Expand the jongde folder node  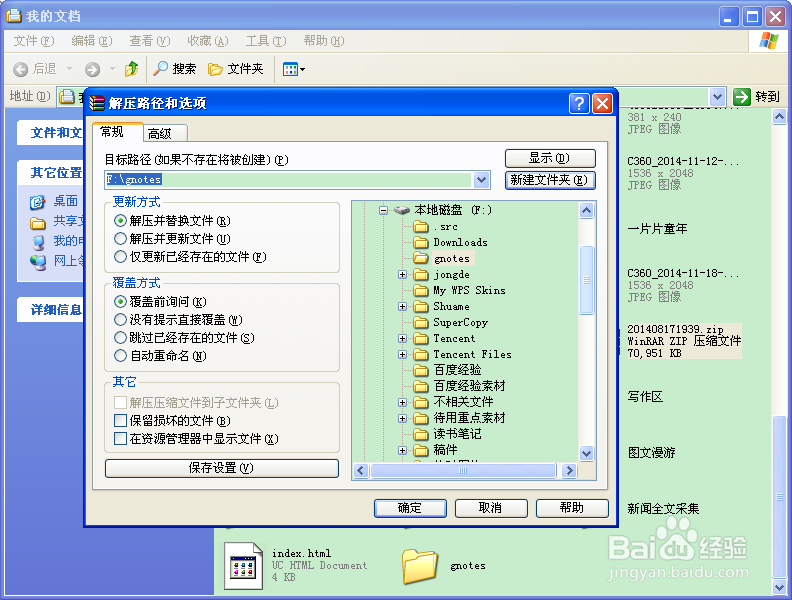(403, 274)
